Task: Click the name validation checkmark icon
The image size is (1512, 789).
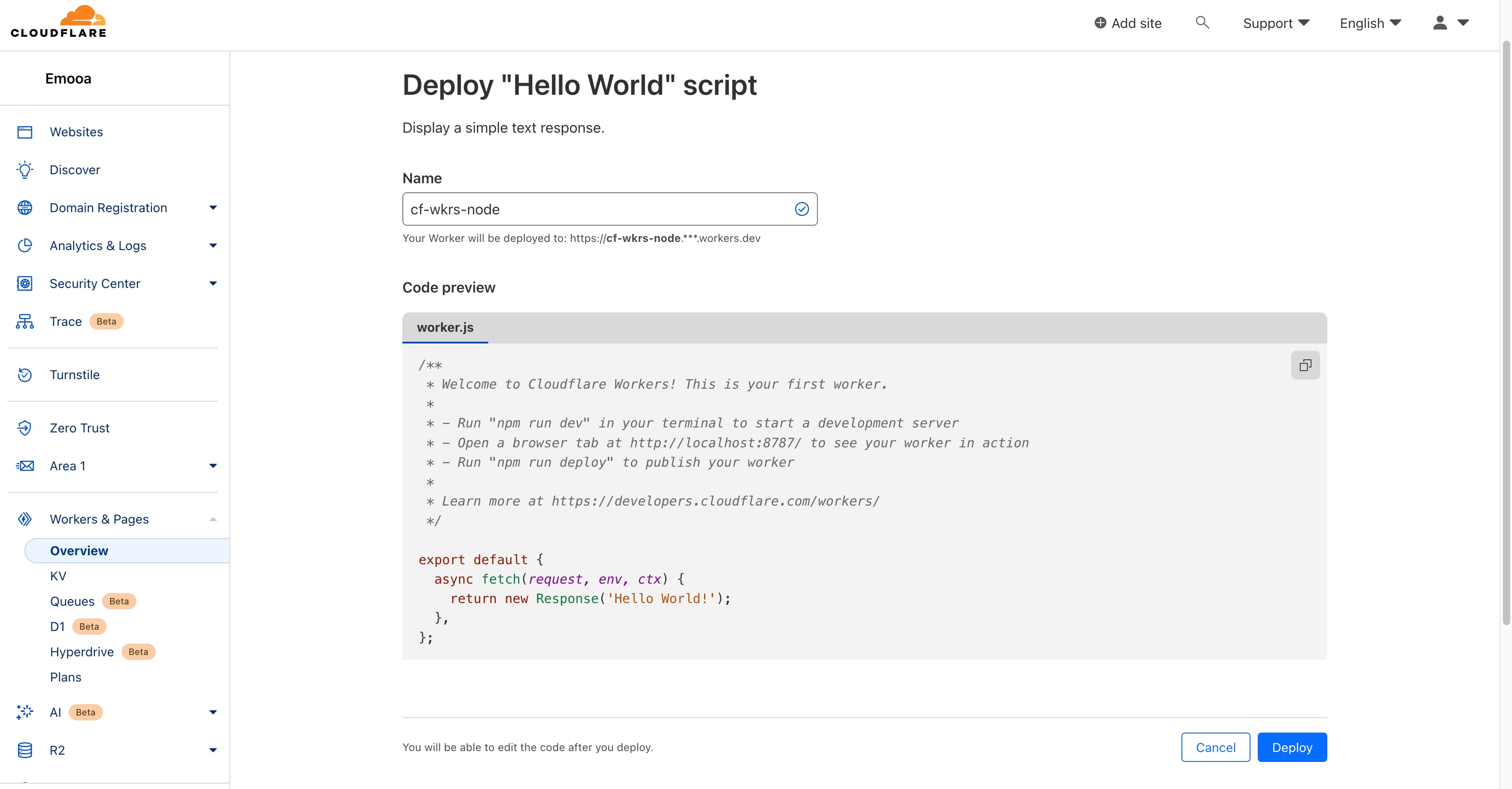Action: pyautogui.click(x=802, y=209)
